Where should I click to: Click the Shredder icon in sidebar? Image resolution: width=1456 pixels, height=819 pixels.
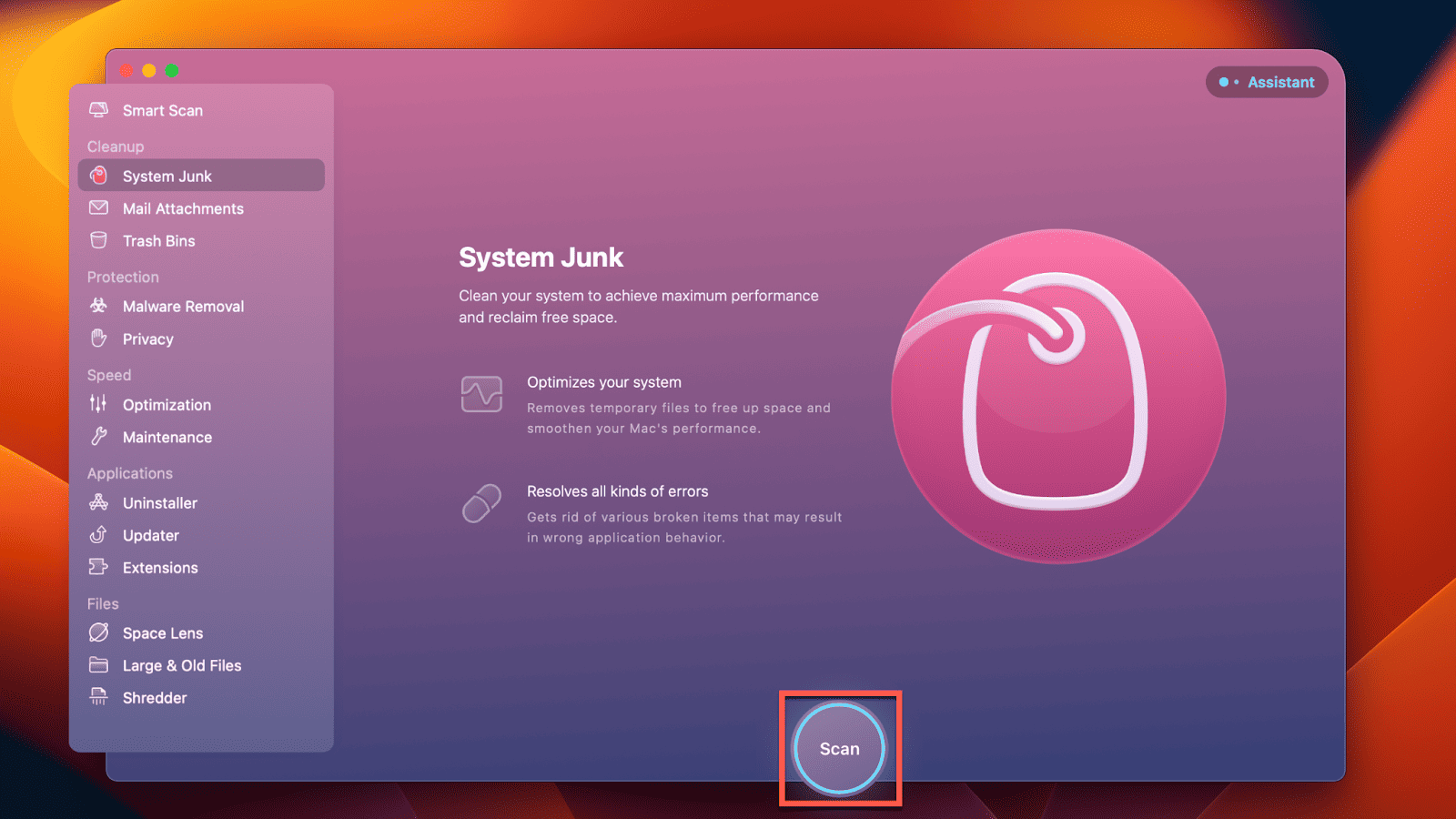click(x=98, y=697)
